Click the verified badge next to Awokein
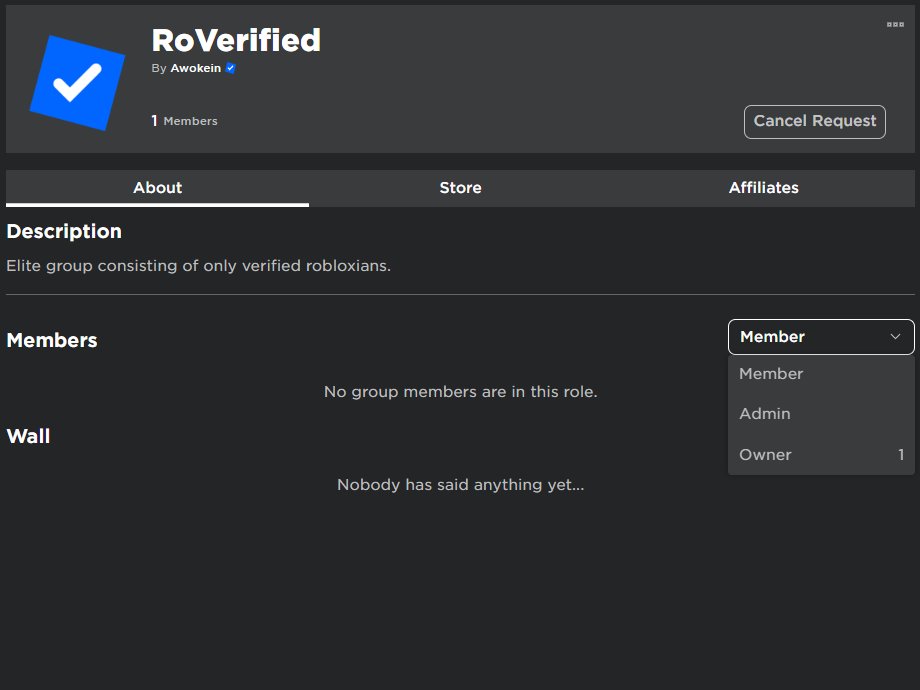This screenshot has width=920, height=690. [x=231, y=68]
